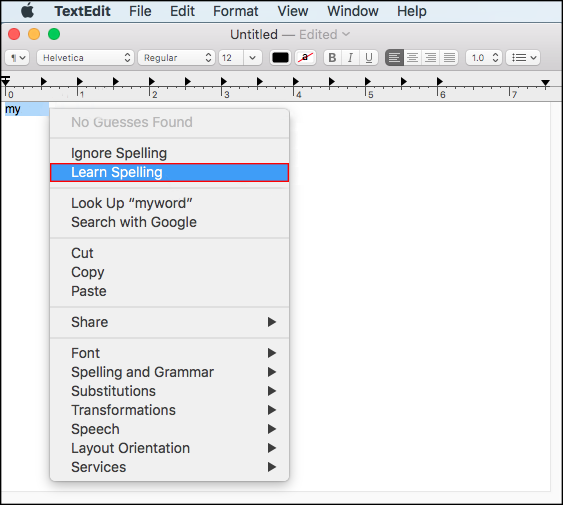Open the paragraph styles dropdown
This screenshot has width=563, height=505.
coord(17,57)
